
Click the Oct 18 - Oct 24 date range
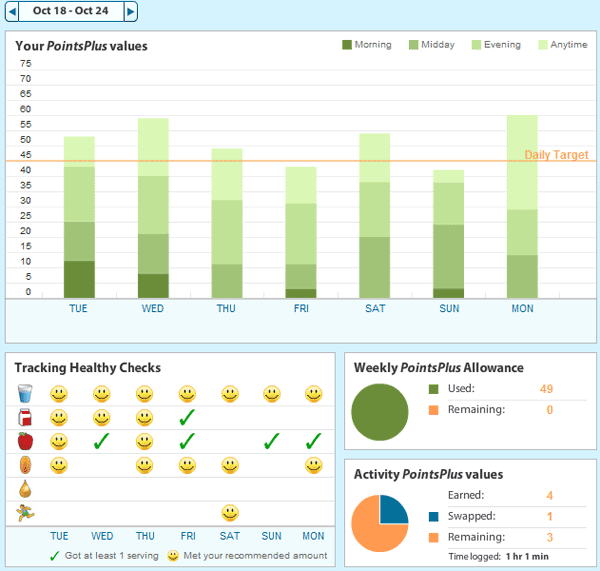[x=71, y=11]
